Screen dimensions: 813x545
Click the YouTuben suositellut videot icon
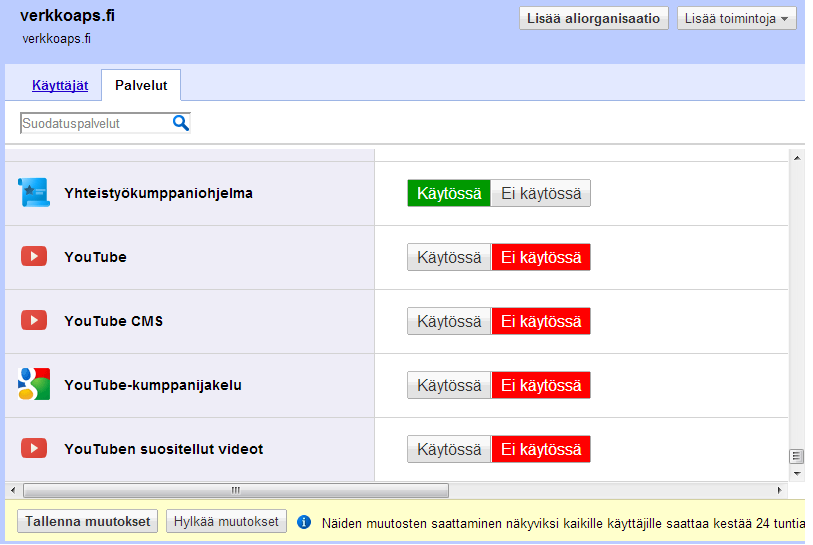point(34,449)
